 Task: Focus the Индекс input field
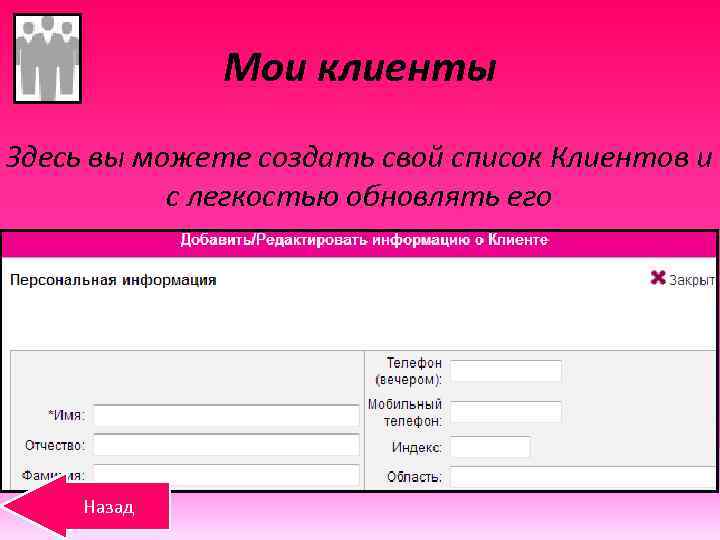click(x=490, y=447)
